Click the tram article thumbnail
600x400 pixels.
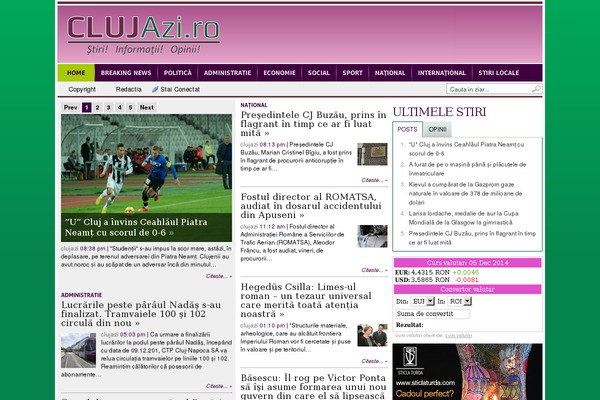pyautogui.click(x=78, y=350)
